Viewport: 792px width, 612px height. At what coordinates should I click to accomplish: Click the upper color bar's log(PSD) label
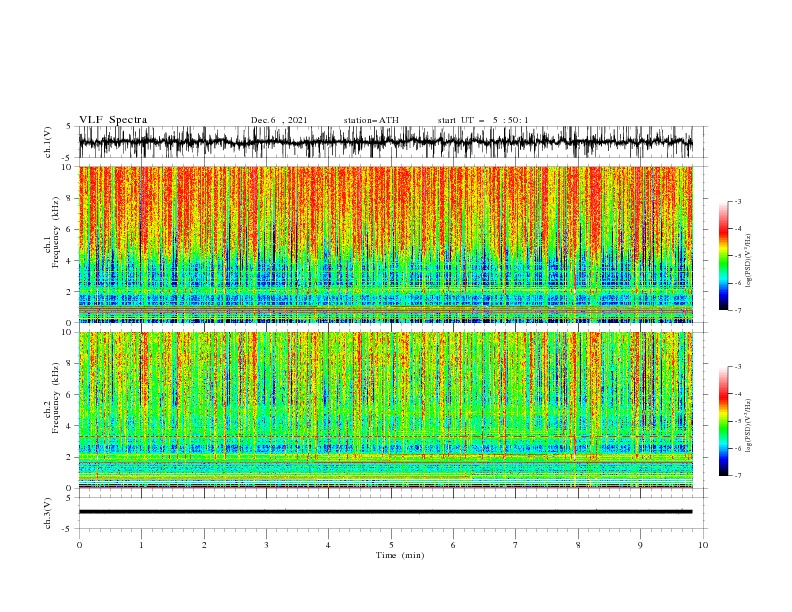[749, 261]
